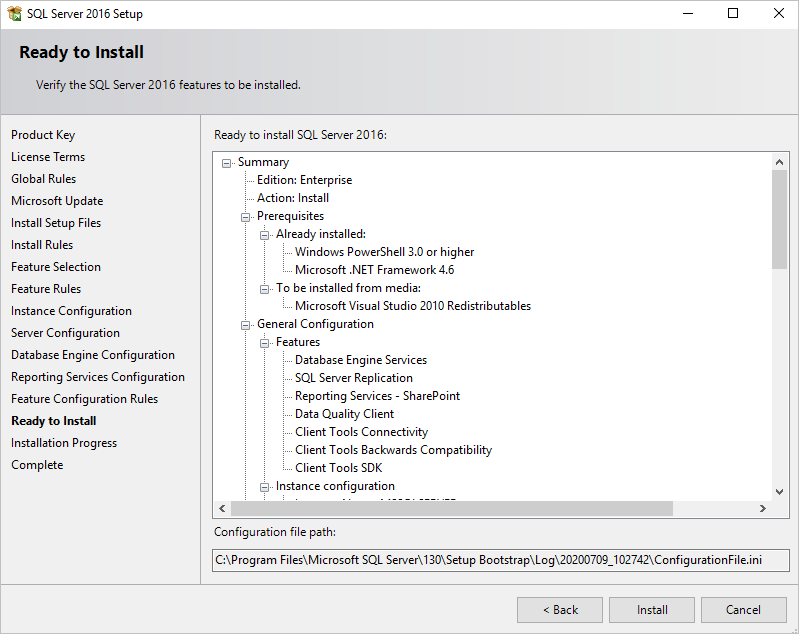Select the Feature Selection step

56,267
